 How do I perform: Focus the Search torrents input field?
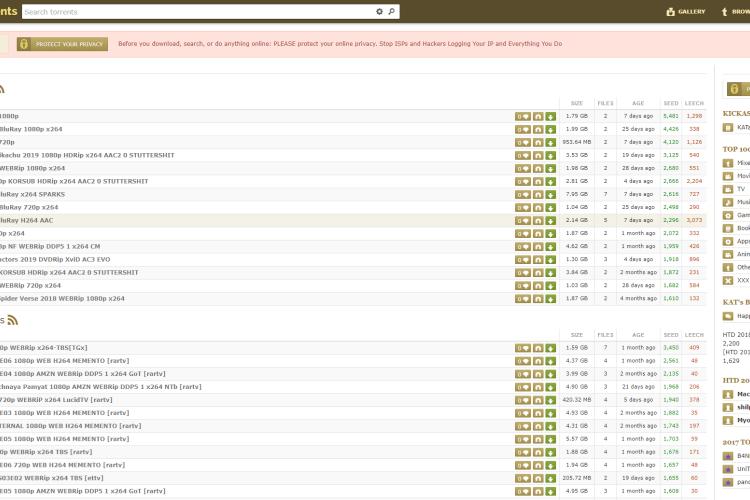(x=199, y=11)
